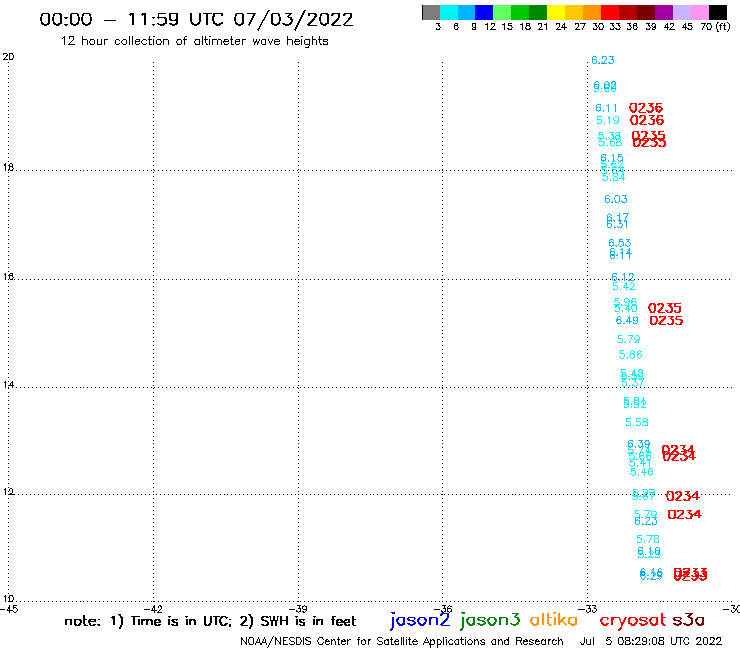Click the 'cryosat' legend label
Screen dimensions: 740x650
click(633, 620)
